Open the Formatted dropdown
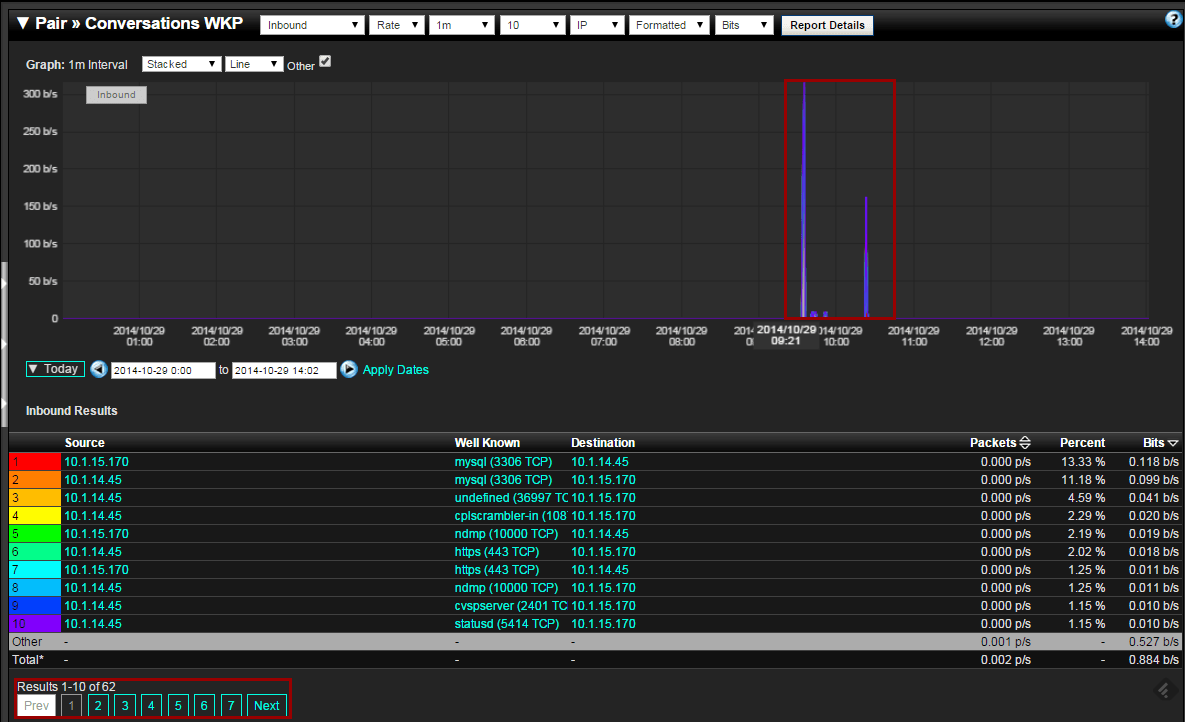Viewport: 1185px width, 722px height. [x=669, y=25]
